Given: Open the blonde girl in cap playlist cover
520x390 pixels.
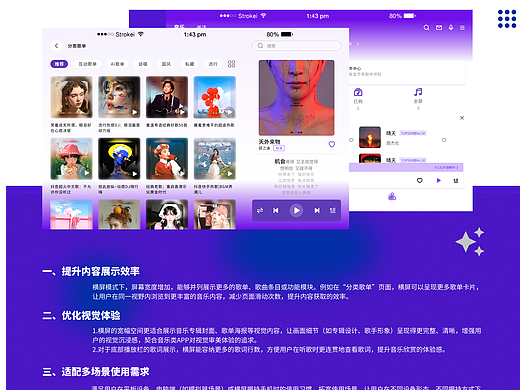Looking at the screenshot, I should 215,214.
